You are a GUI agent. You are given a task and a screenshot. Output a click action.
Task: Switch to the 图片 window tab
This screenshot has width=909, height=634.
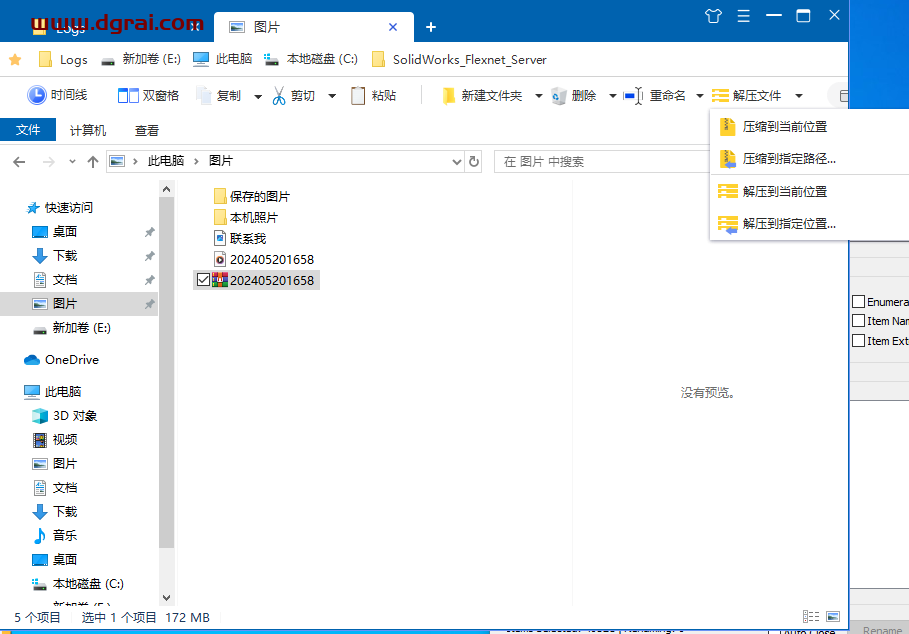pos(314,27)
